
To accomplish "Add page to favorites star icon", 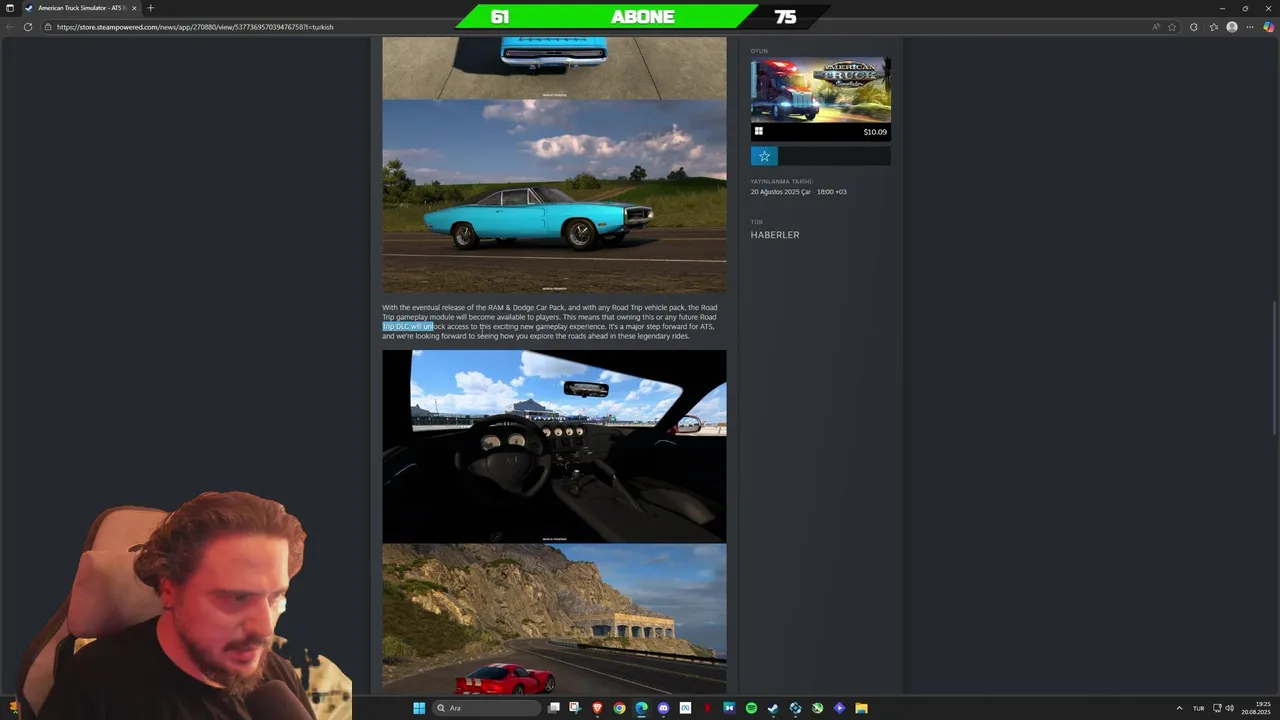I will pyautogui.click(x=1172, y=27).
